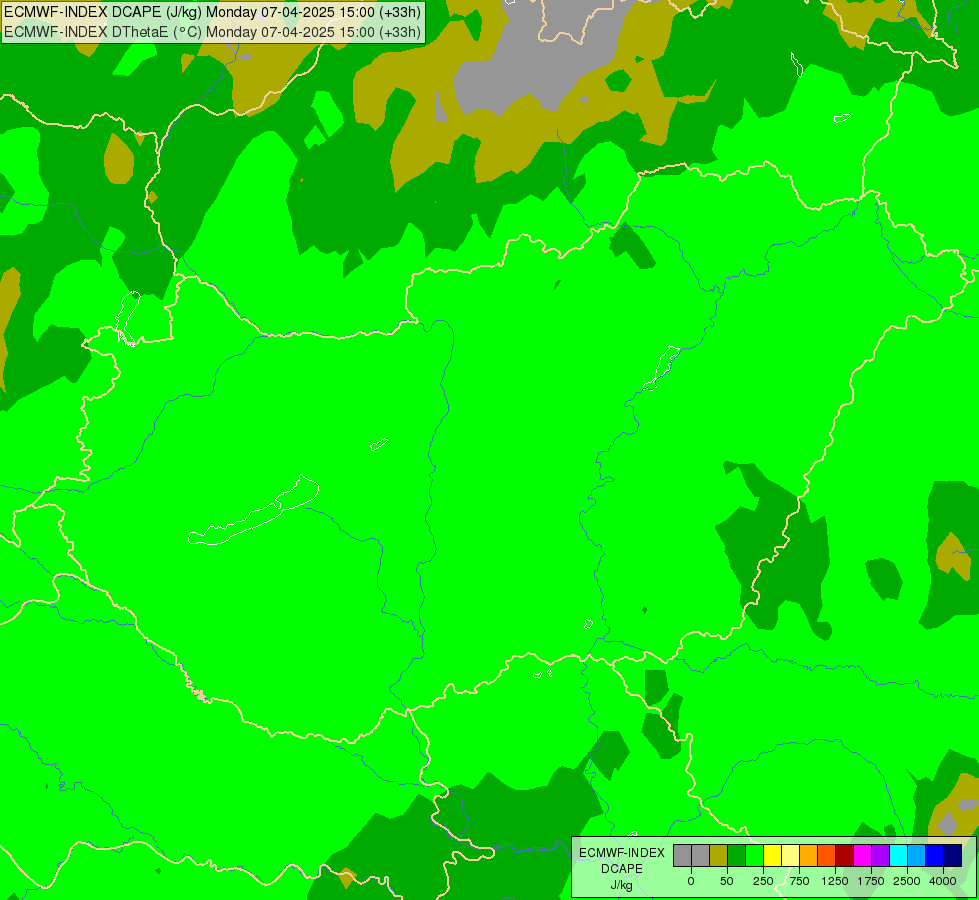Click the medium blue legend swatch
The image size is (979, 900).
point(935,855)
